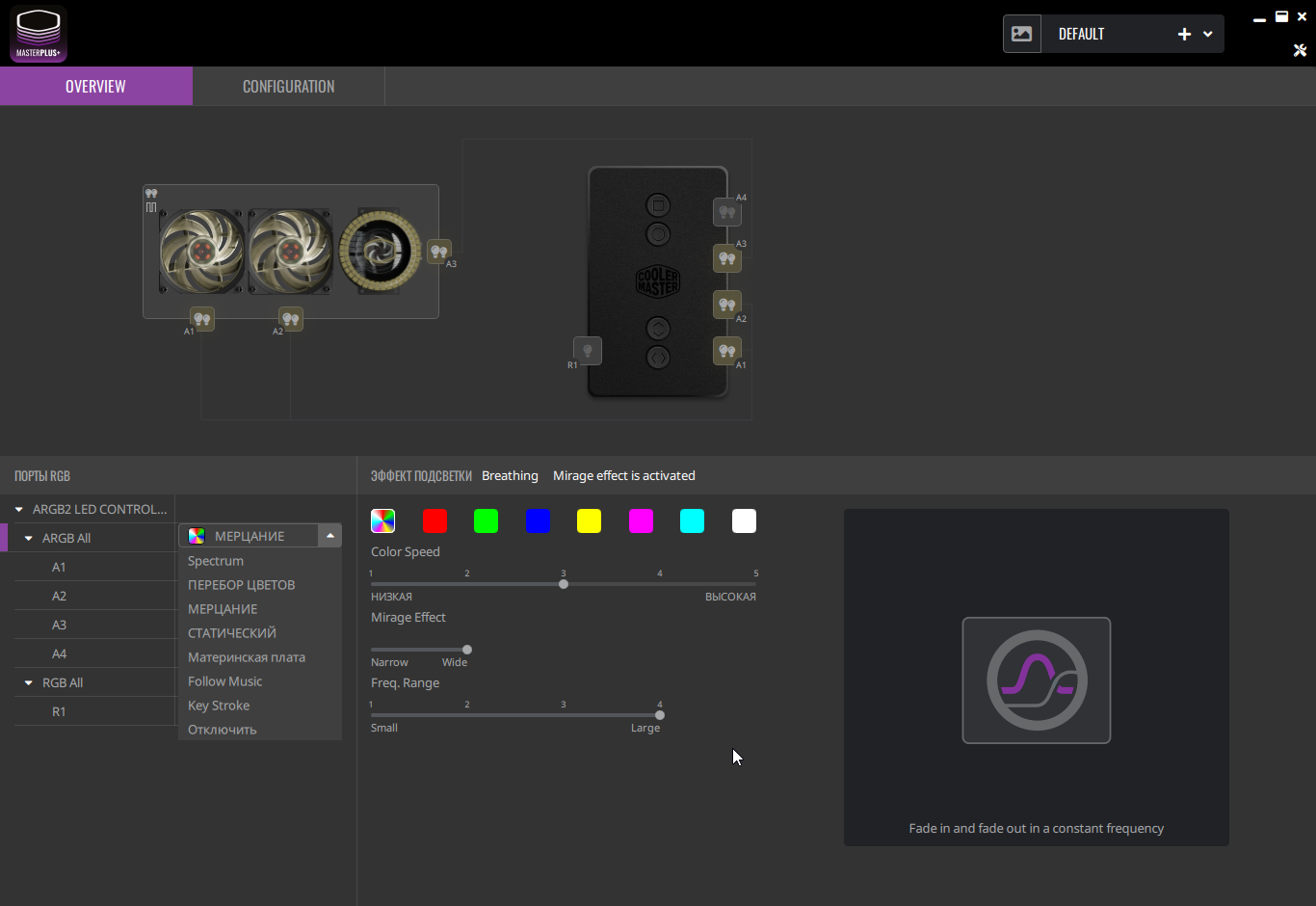Collapse the ARGB All group
This screenshot has height=906, width=1316.
[29, 538]
